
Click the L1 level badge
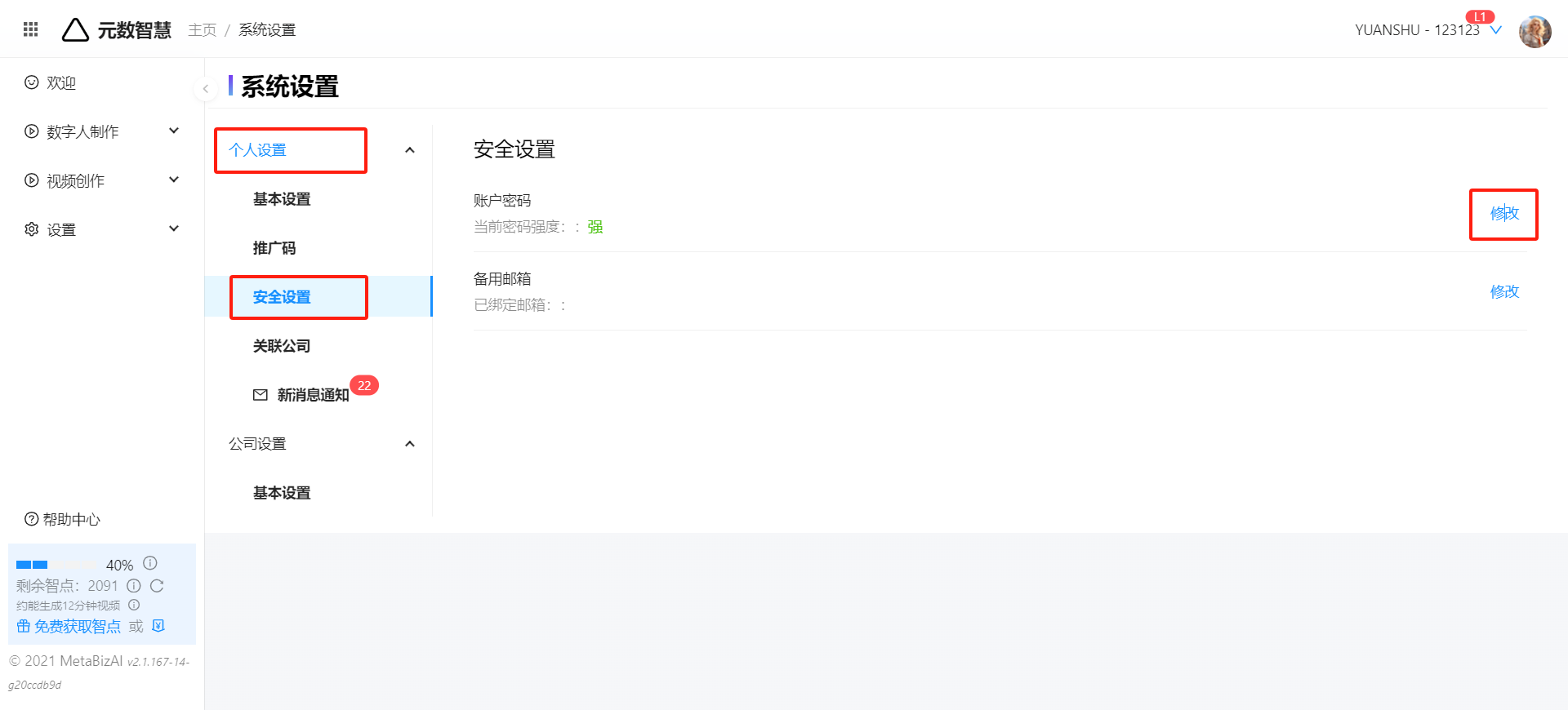[x=1480, y=17]
